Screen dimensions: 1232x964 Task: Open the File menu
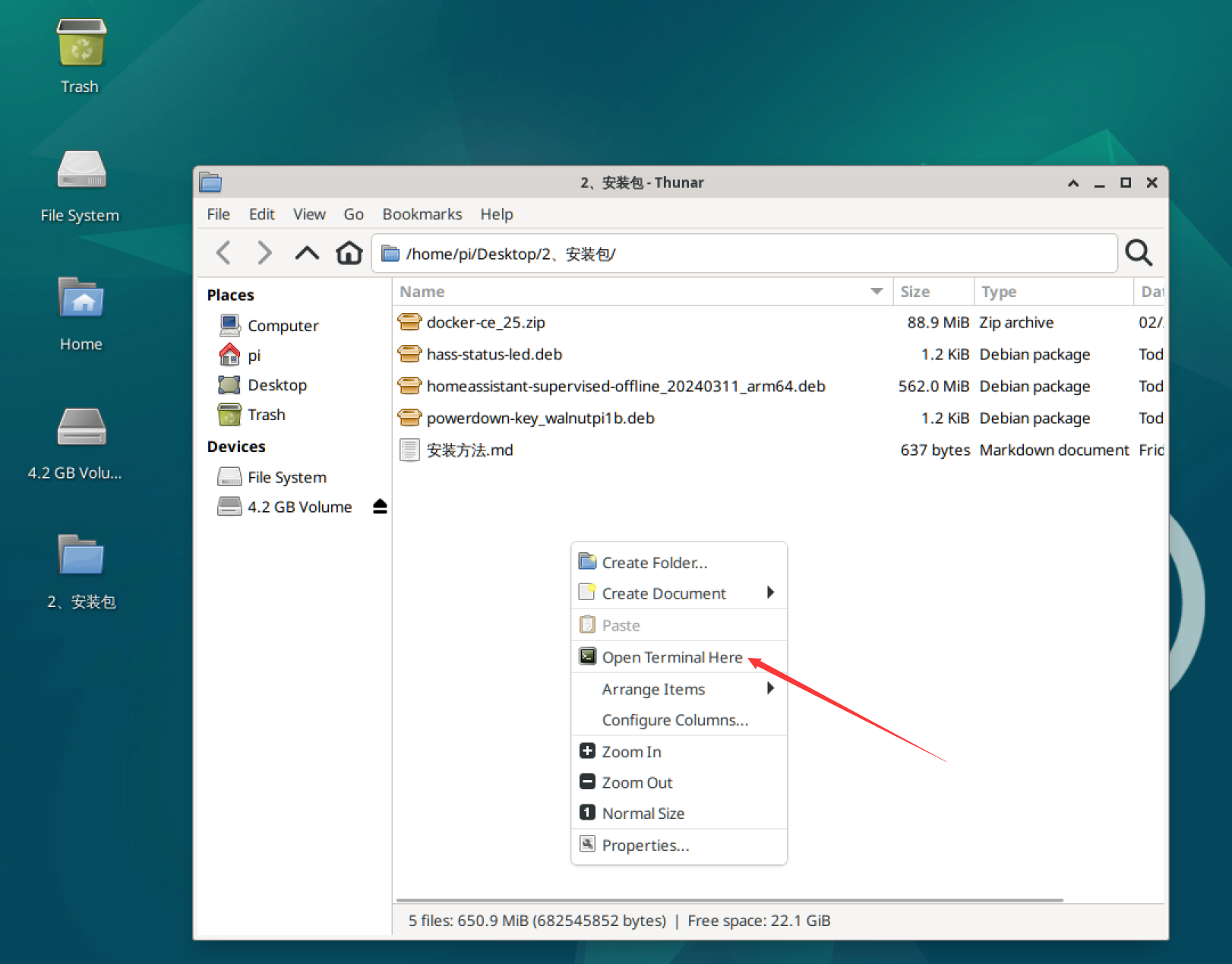(x=218, y=214)
